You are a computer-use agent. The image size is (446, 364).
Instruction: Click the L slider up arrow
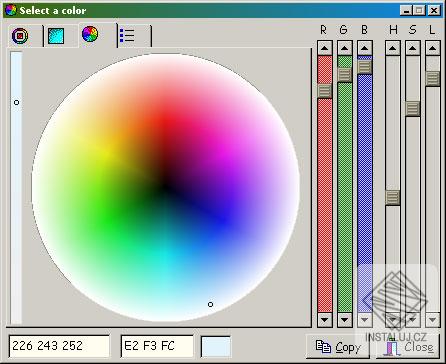[433, 48]
